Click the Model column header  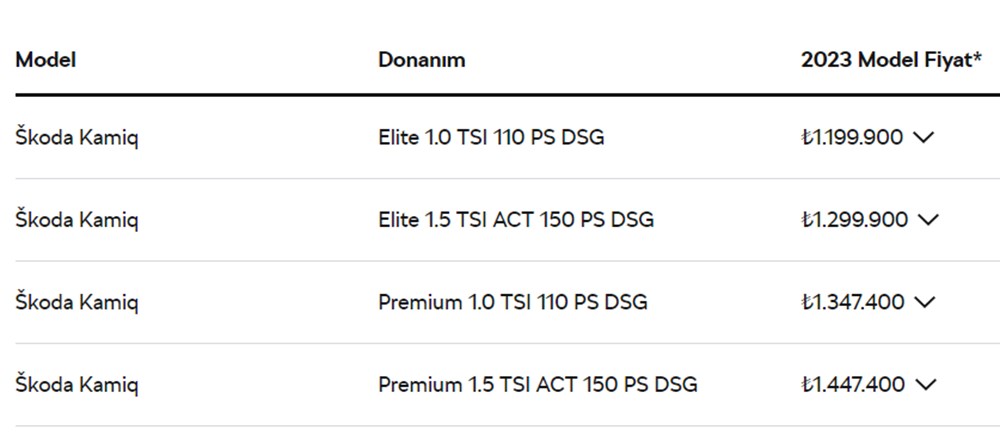(x=46, y=60)
